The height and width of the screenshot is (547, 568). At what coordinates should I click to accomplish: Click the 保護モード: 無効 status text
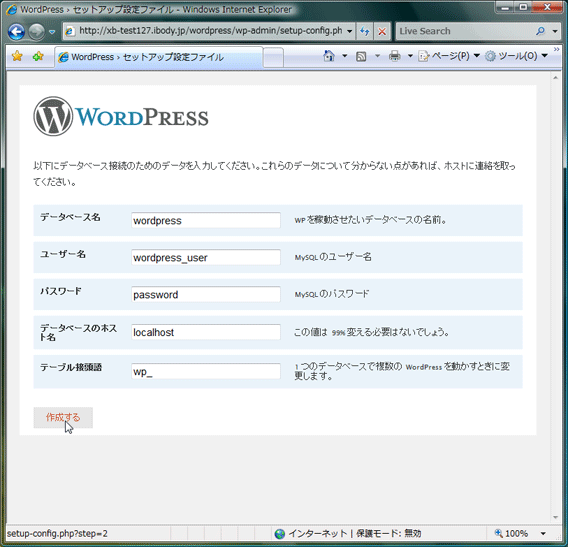(x=388, y=533)
